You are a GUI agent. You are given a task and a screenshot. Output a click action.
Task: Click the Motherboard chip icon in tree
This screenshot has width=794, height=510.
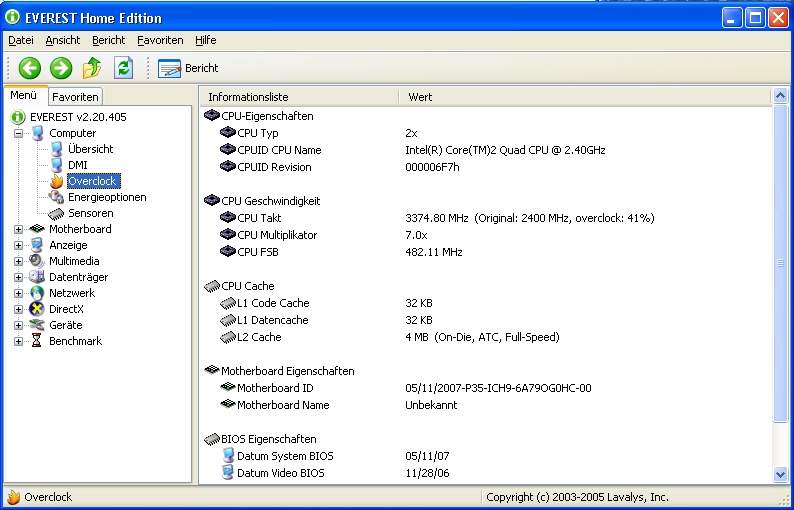click(37, 229)
